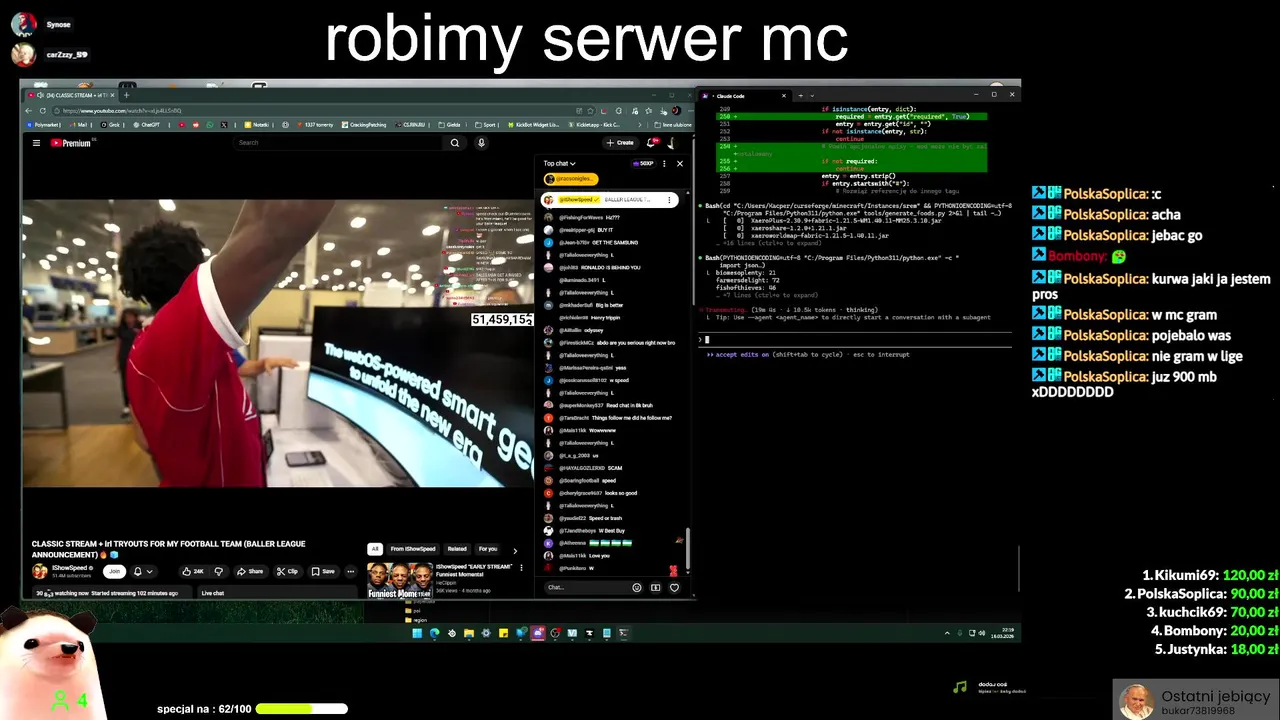Show hidden system tray icons

(947, 633)
